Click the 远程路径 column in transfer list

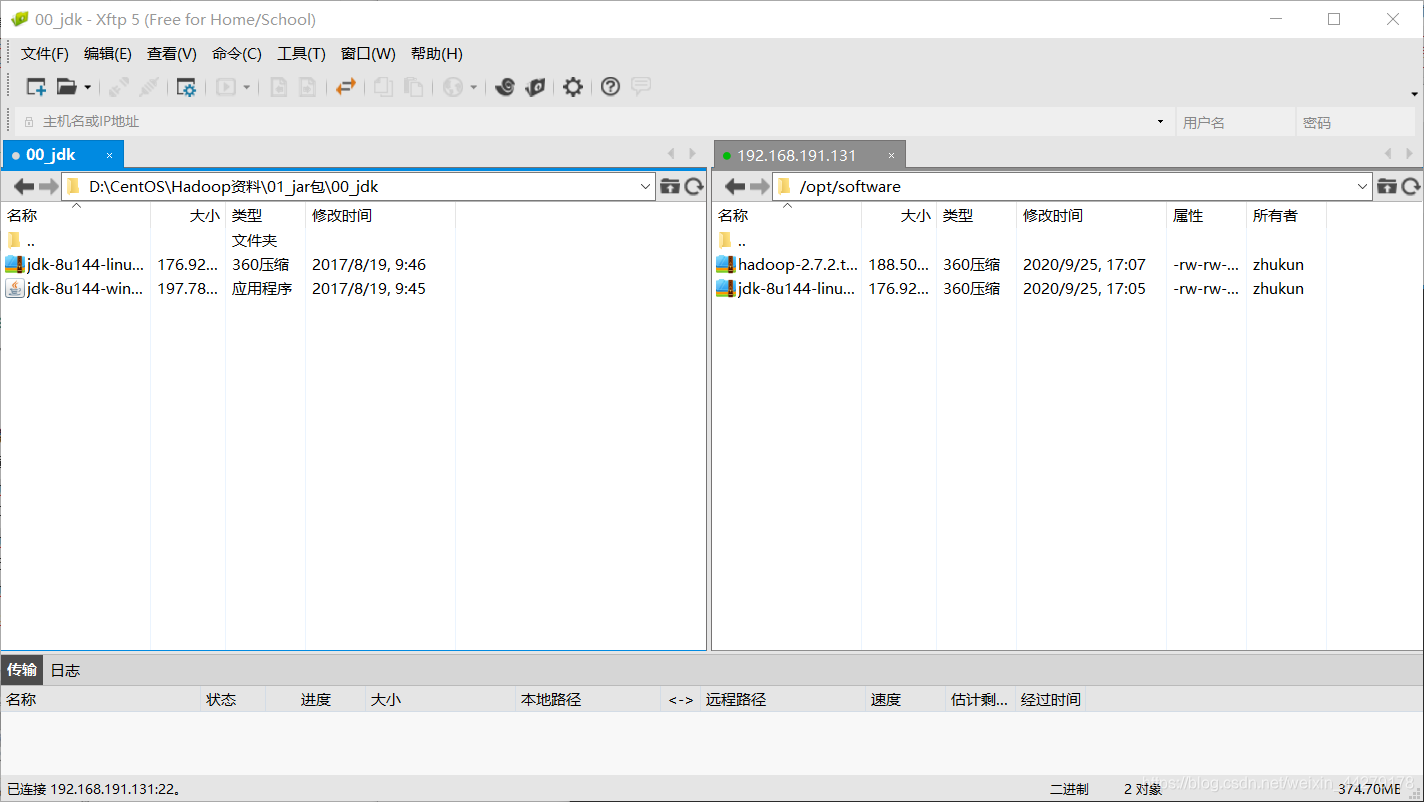[782, 699]
